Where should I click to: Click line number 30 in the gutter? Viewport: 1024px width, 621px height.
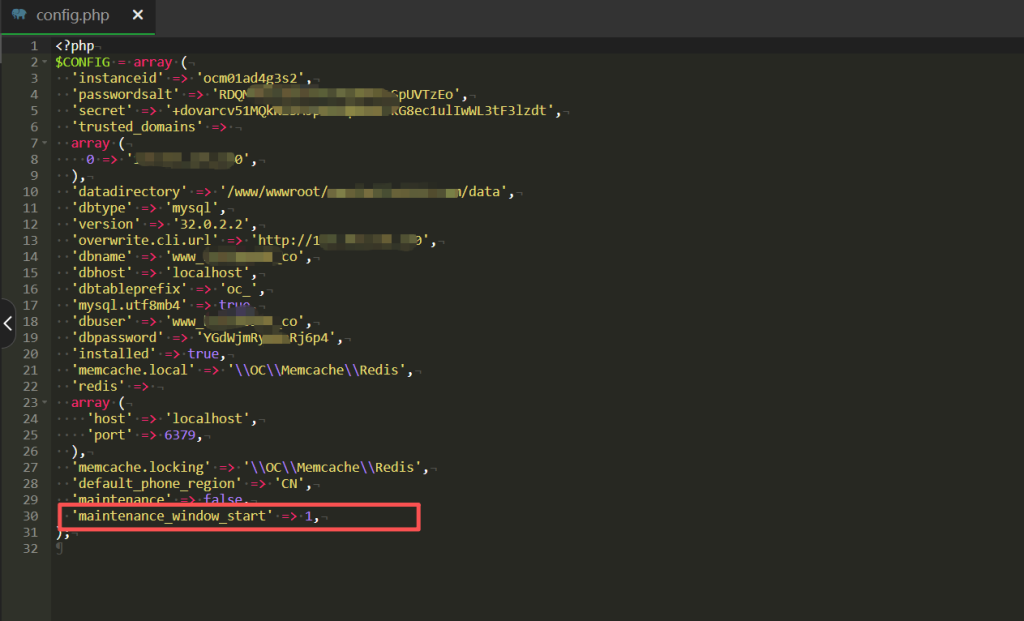pyautogui.click(x=31, y=515)
